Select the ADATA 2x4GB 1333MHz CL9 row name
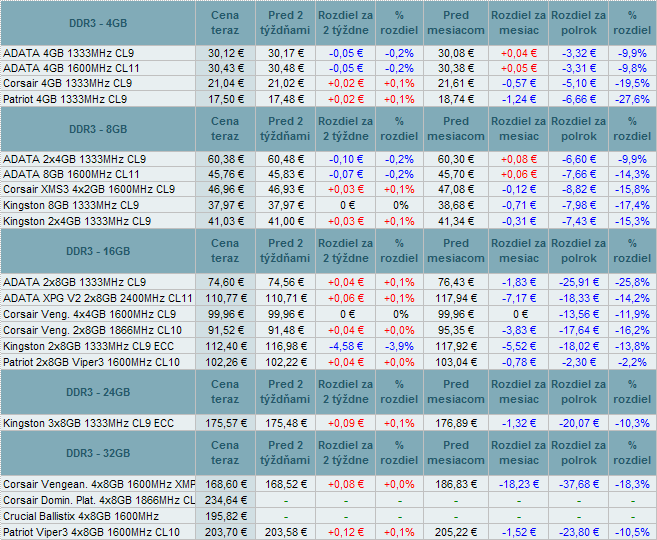This screenshot has width=657, height=540. coord(75,159)
